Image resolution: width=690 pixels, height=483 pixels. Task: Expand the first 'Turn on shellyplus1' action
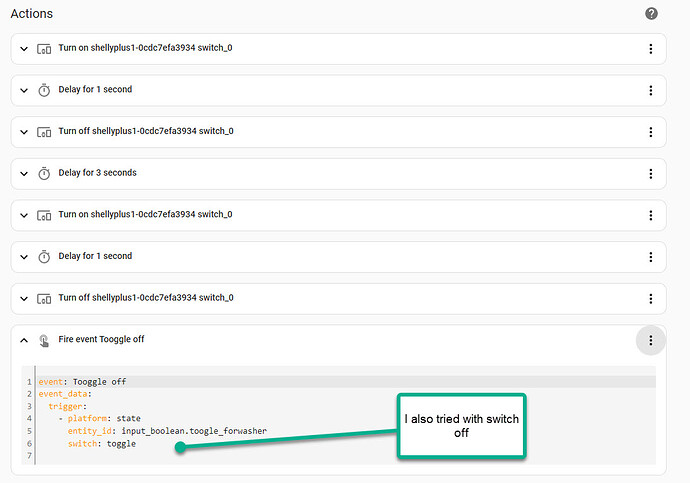pyautogui.click(x=24, y=49)
